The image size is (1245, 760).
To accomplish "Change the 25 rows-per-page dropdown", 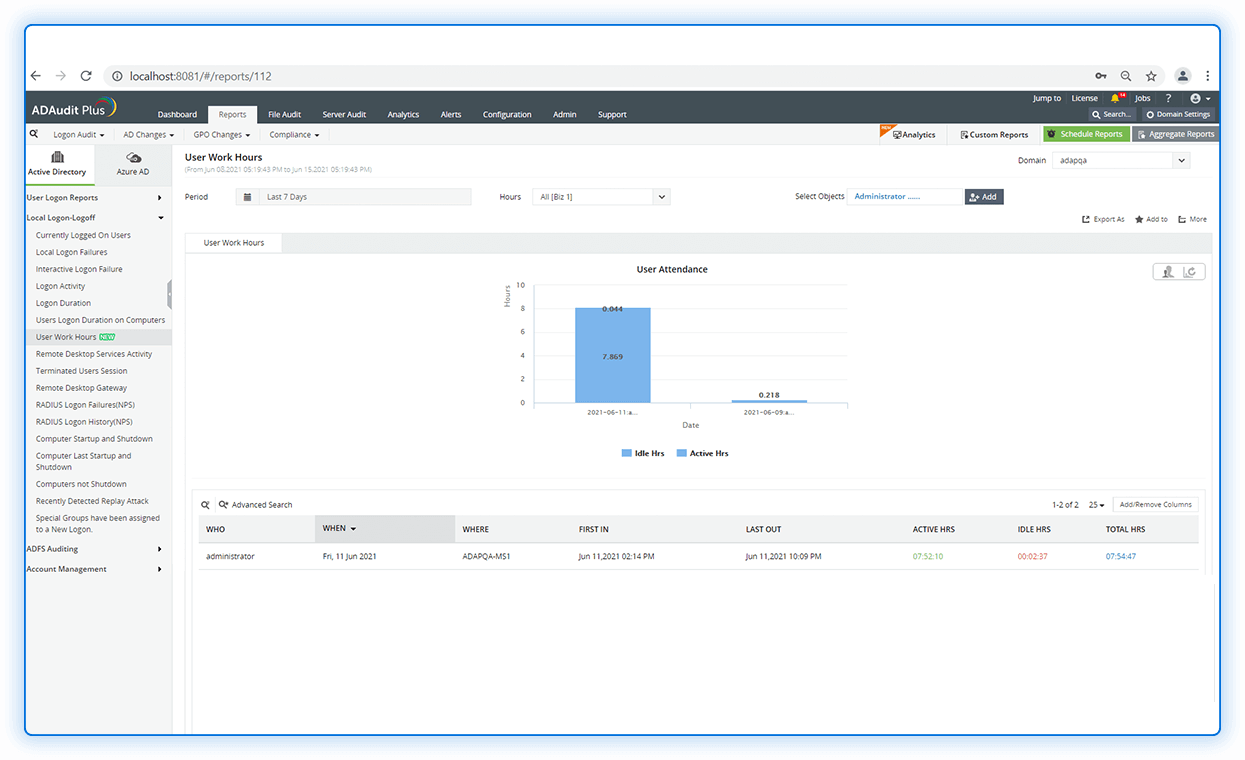I will [x=1096, y=505].
